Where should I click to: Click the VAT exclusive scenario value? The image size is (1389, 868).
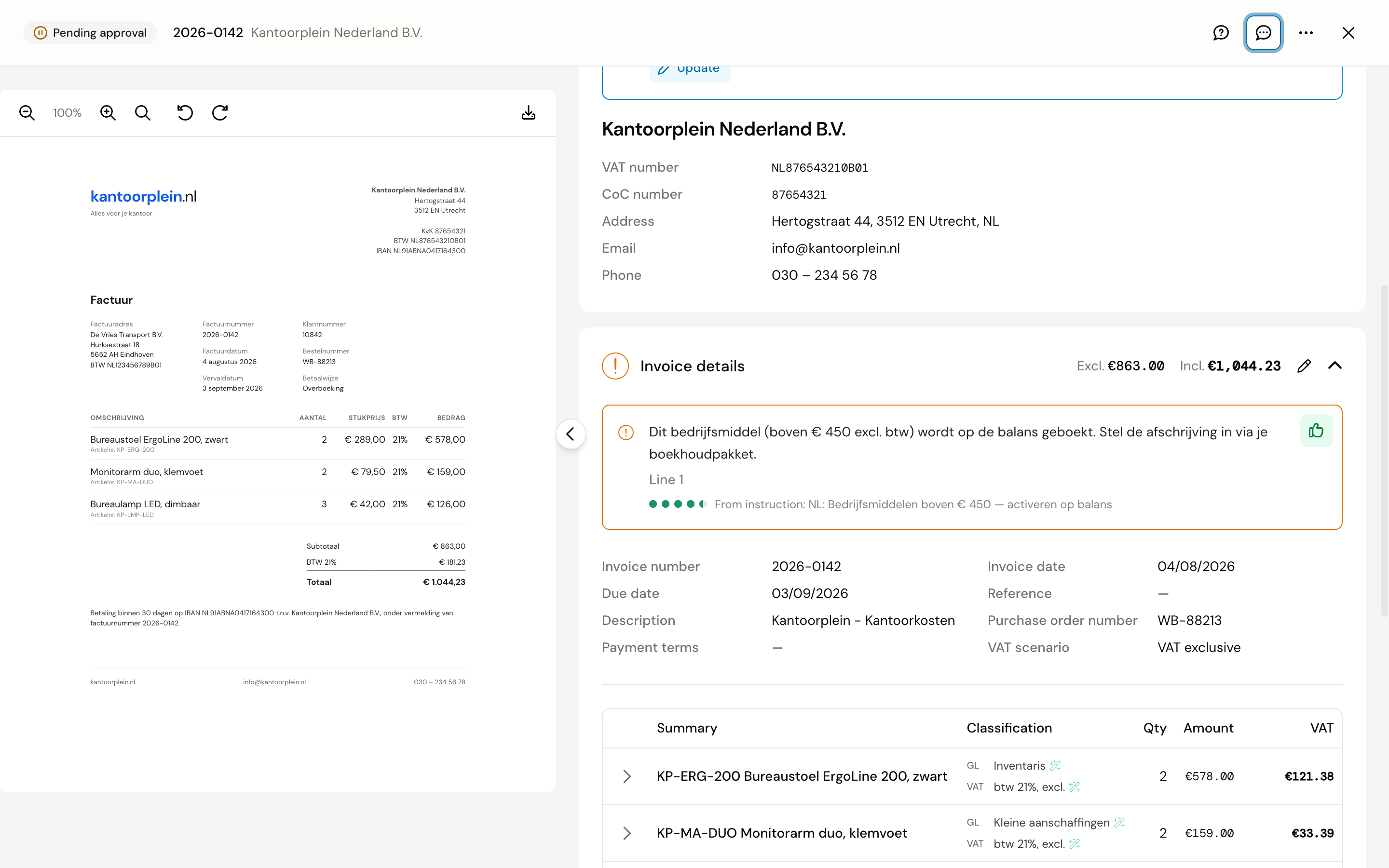coord(1198,647)
